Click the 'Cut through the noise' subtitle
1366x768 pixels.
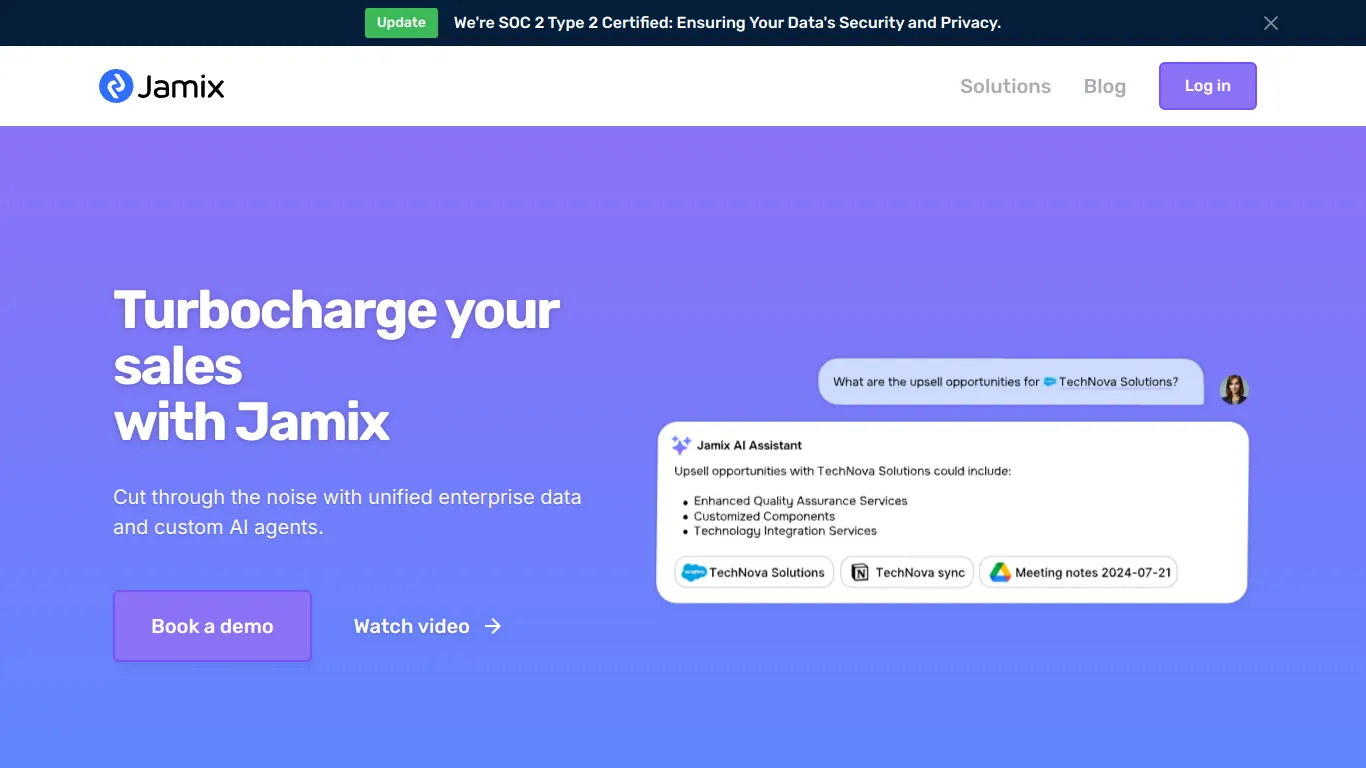347,512
